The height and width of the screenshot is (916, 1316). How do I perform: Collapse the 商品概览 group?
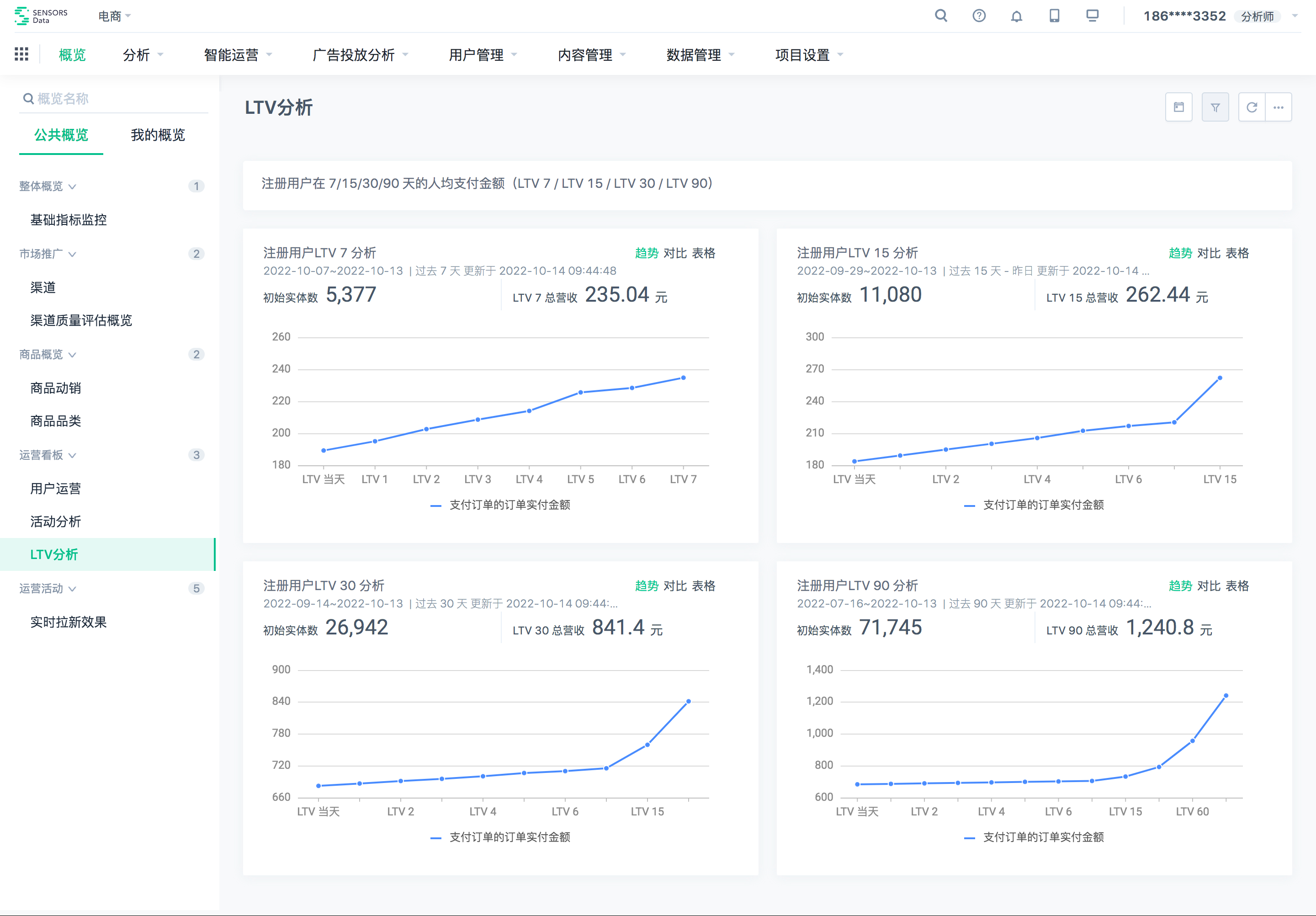point(48,354)
